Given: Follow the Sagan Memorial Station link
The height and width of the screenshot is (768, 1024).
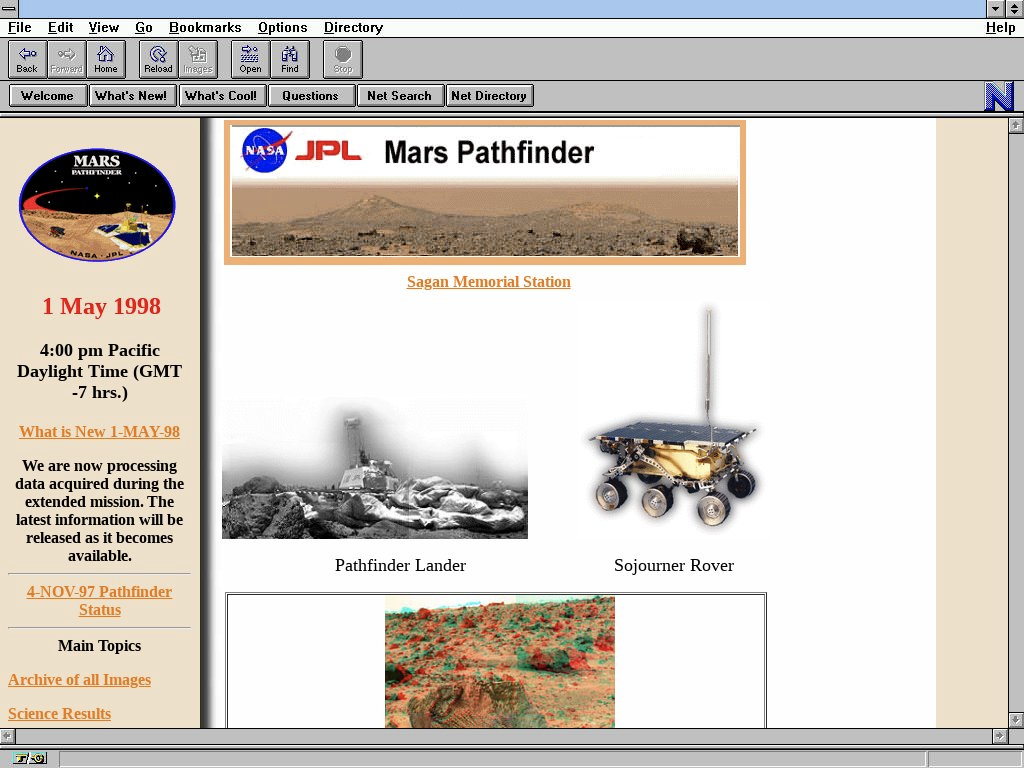Looking at the screenshot, I should tap(488, 282).
